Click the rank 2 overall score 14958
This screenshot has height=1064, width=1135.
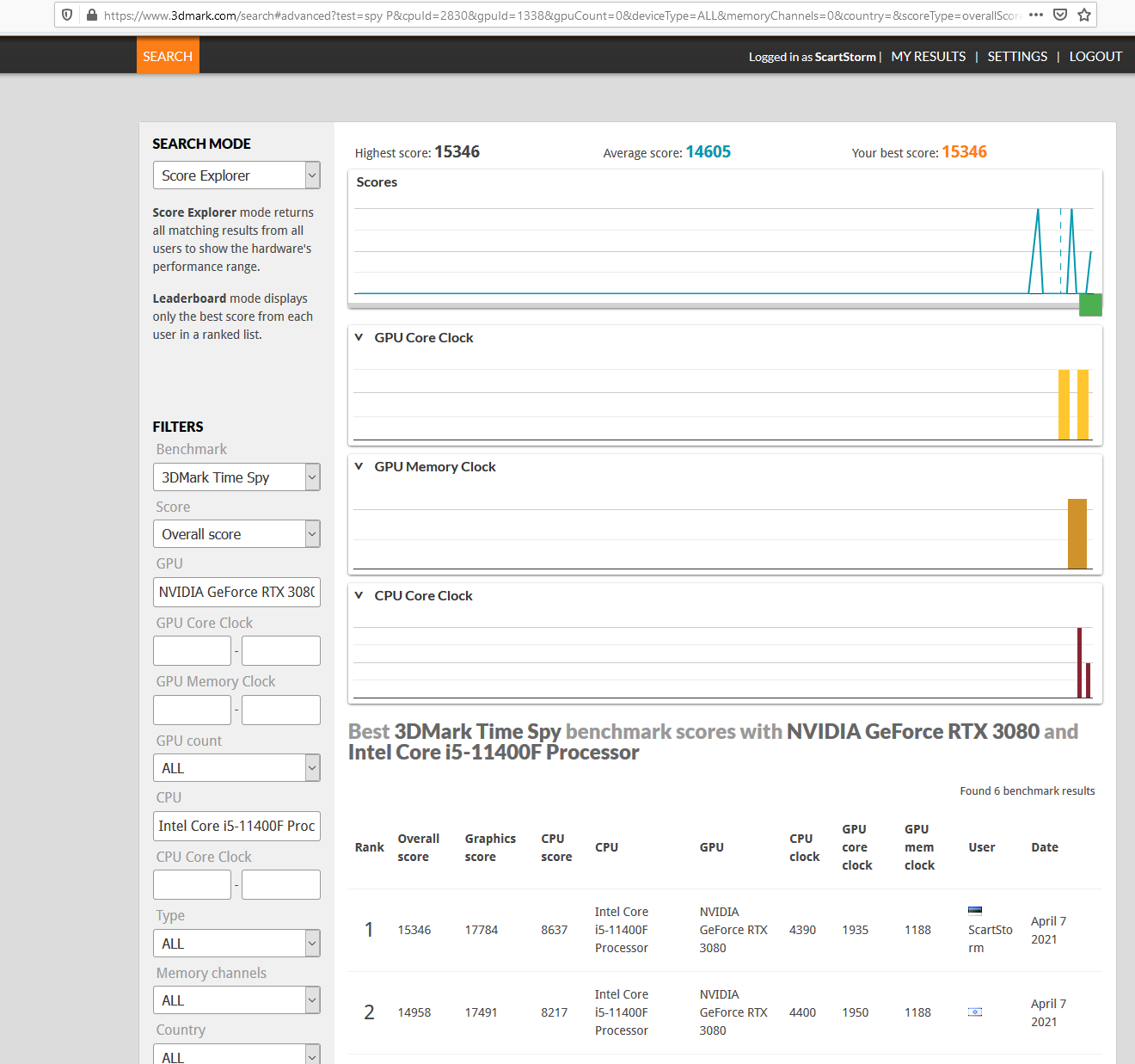(414, 1012)
